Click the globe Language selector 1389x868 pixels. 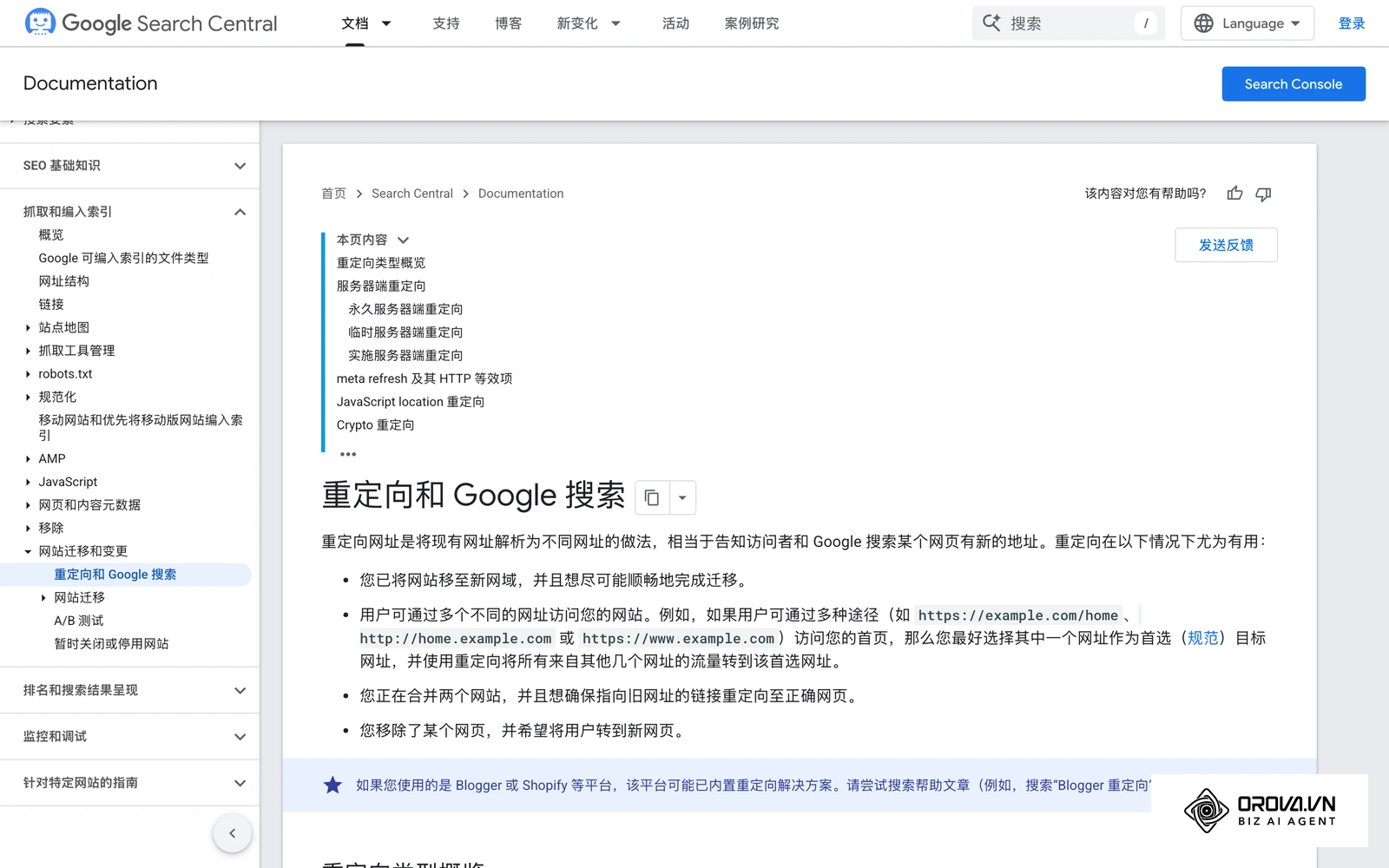click(1247, 23)
